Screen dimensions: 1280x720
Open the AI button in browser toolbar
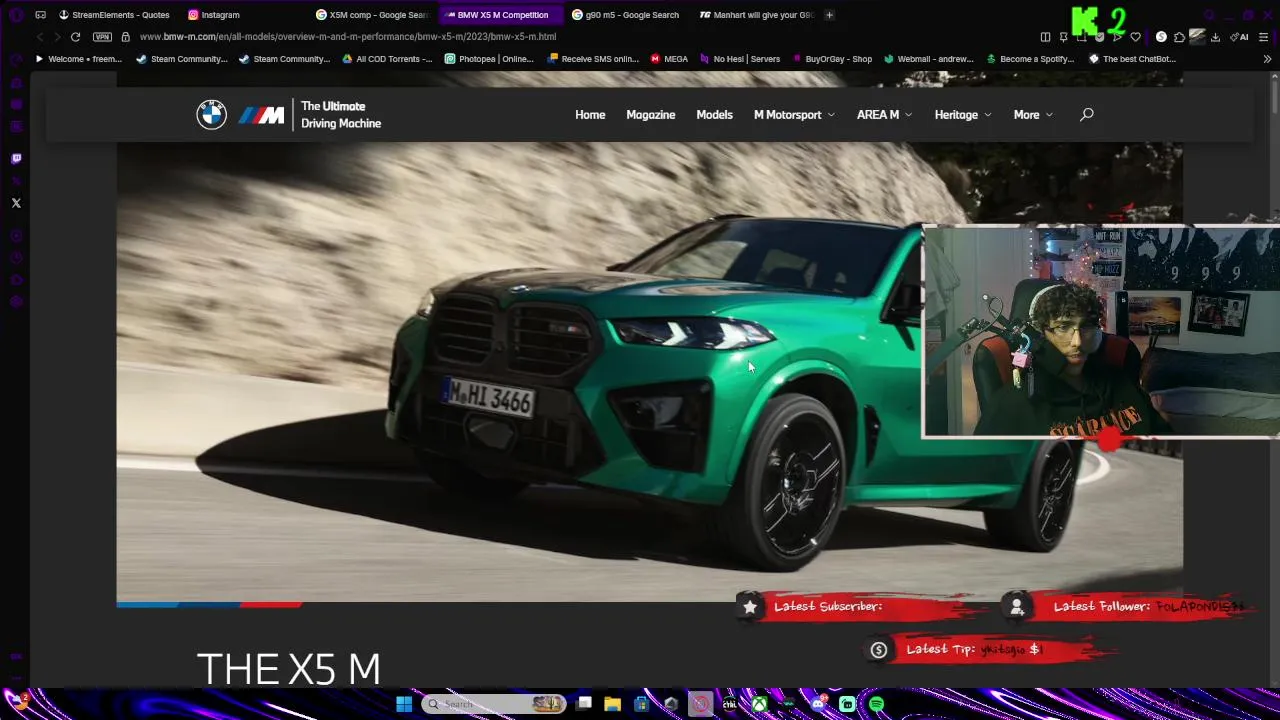click(x=1240, y=37)
